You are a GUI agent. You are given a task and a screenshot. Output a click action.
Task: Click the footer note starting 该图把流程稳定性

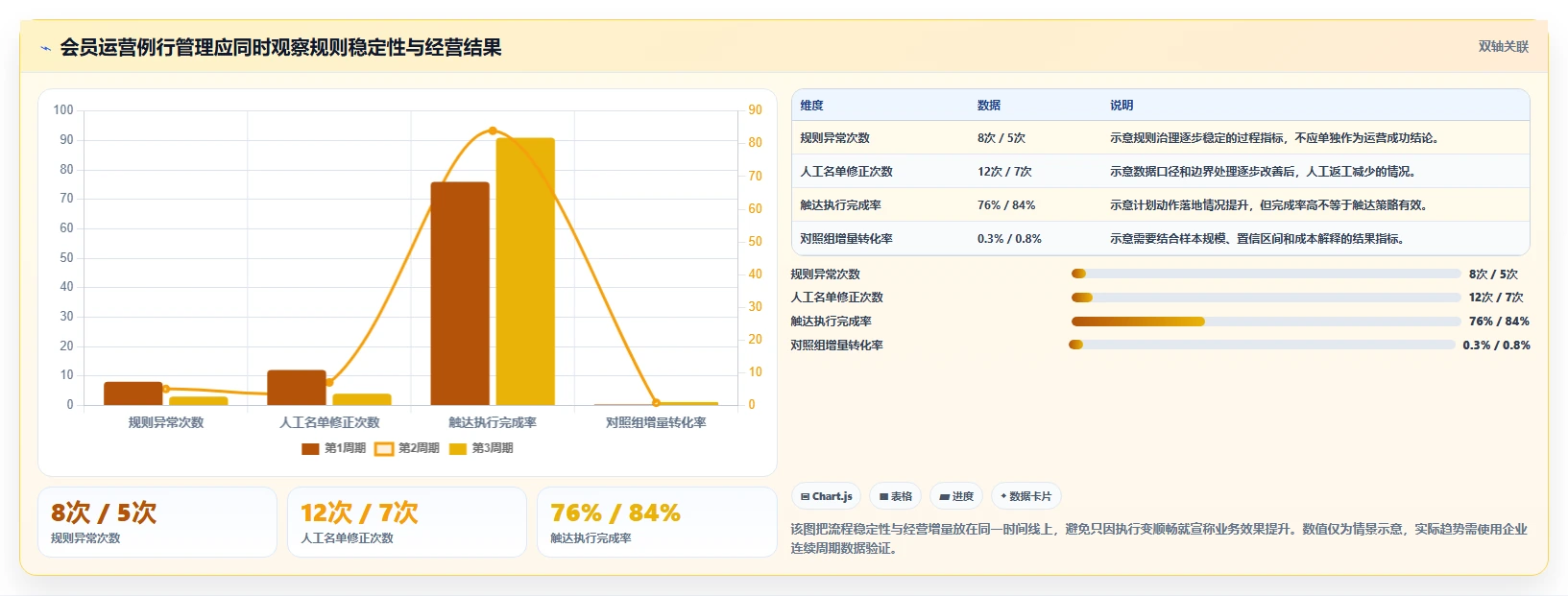tap(1159, 538)
